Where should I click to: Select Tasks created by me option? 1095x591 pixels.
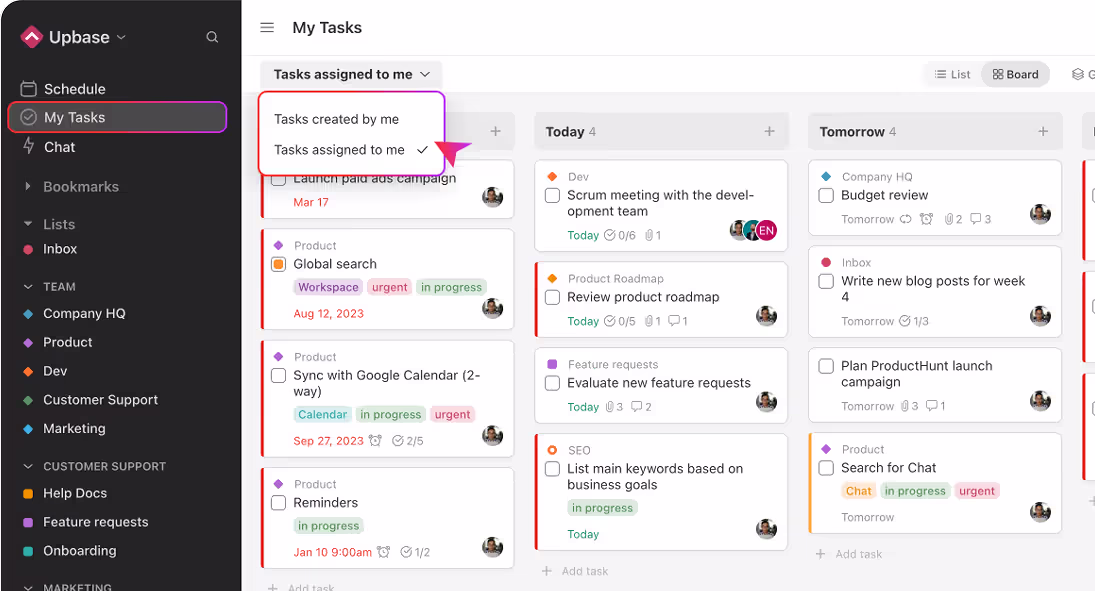point(336,119)
